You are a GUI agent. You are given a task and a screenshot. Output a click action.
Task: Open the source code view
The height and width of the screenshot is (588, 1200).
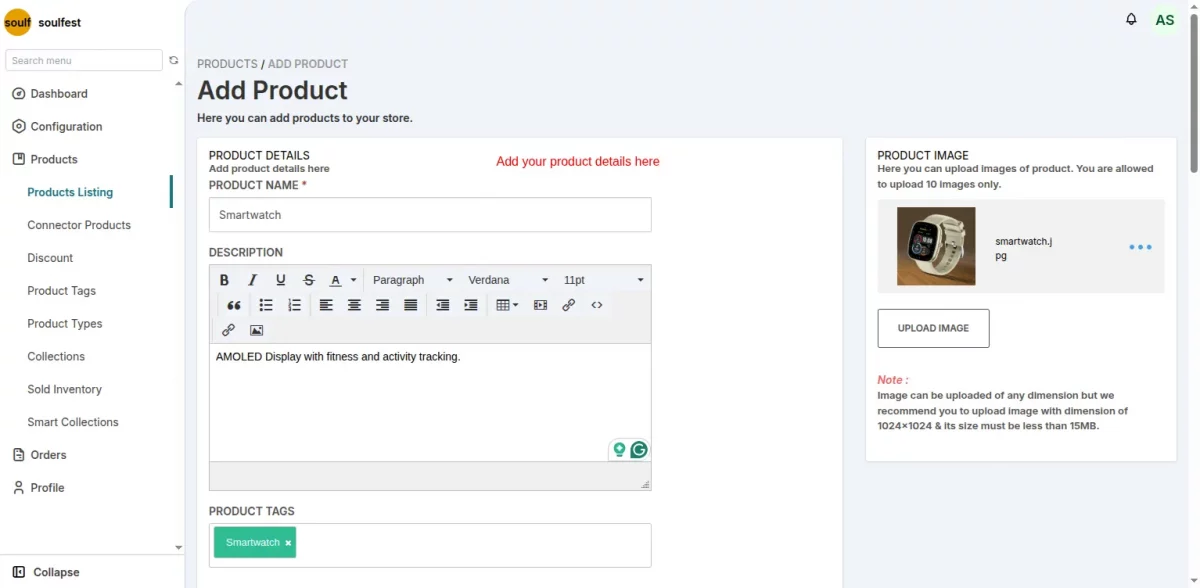click(597, 305)
